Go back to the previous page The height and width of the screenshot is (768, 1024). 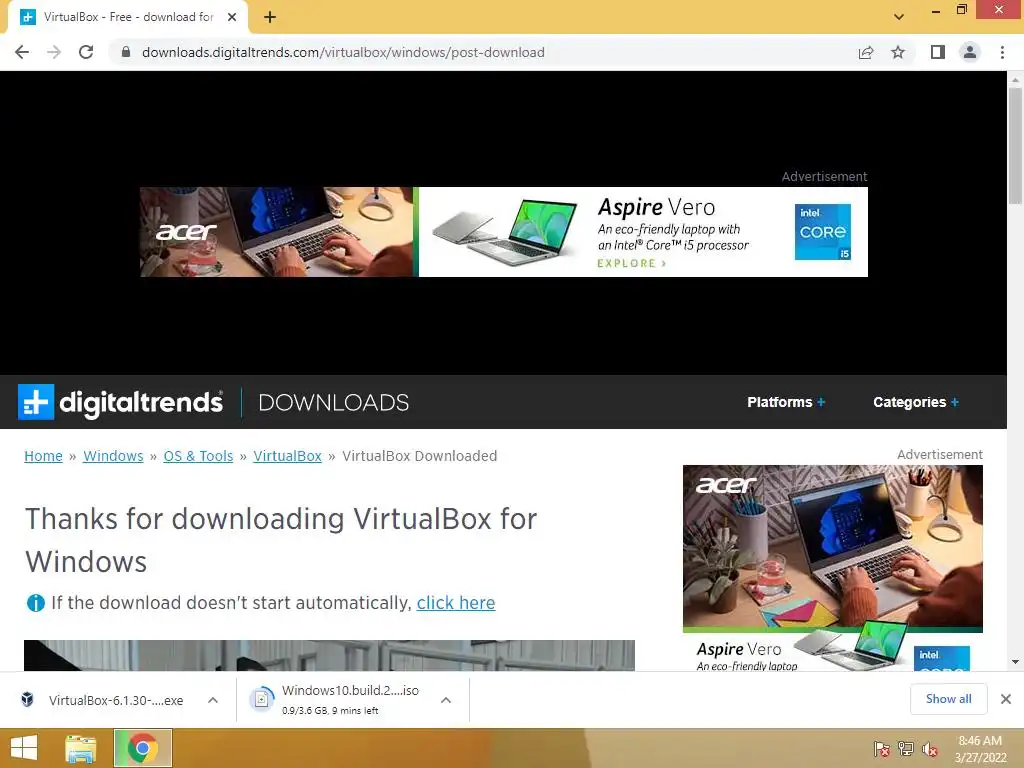(x=22, y=52)
